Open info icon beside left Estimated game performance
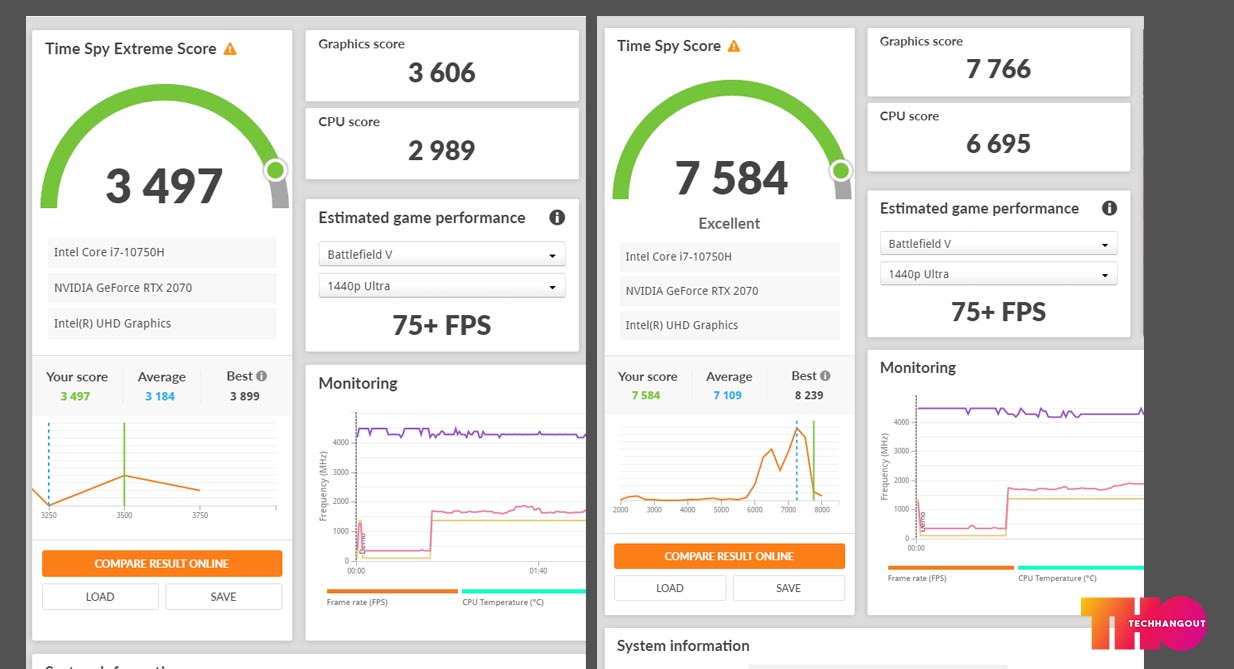Screen dimensions: 1234x669 point(557,218)
